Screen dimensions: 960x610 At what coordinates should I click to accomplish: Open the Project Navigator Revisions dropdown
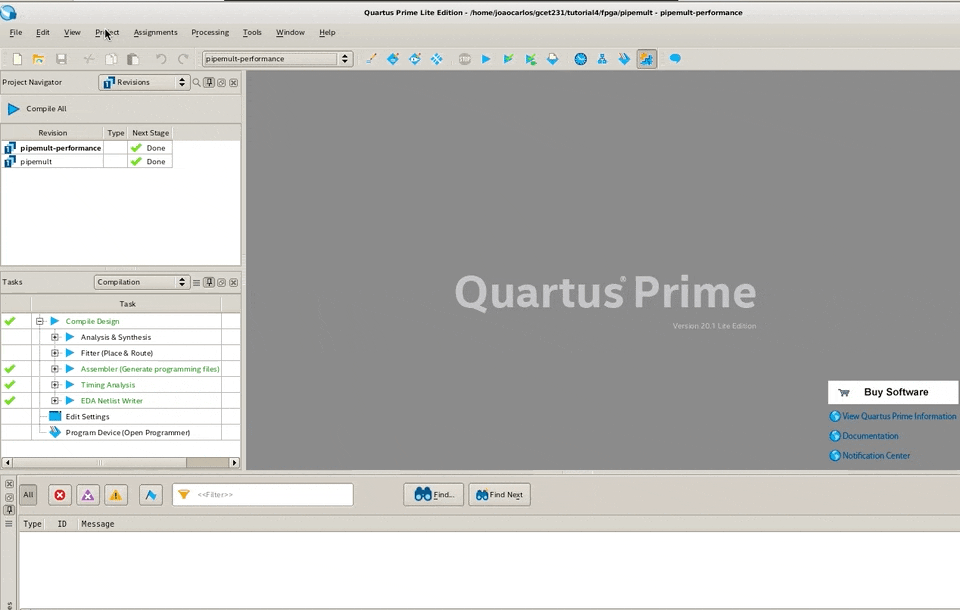pyautogui.click(x=144, y=82)
